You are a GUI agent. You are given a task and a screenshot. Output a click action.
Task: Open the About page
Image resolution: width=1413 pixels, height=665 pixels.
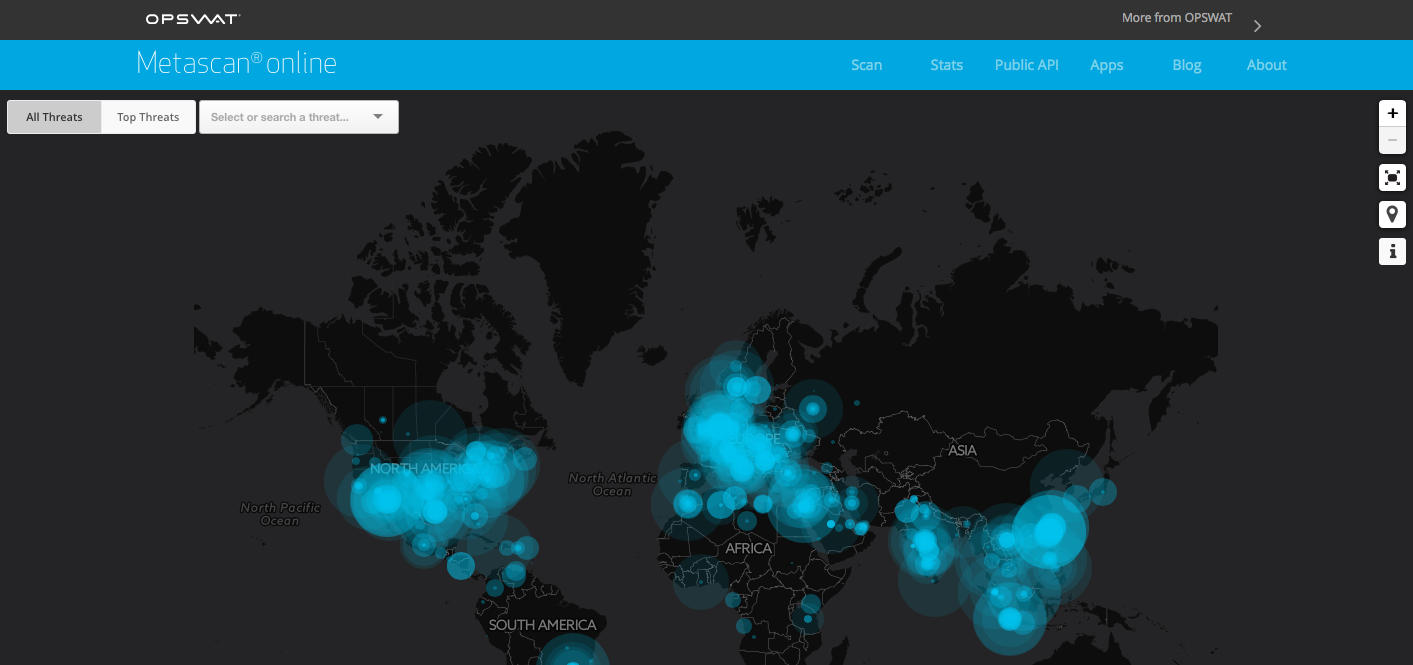[1267, 65]
